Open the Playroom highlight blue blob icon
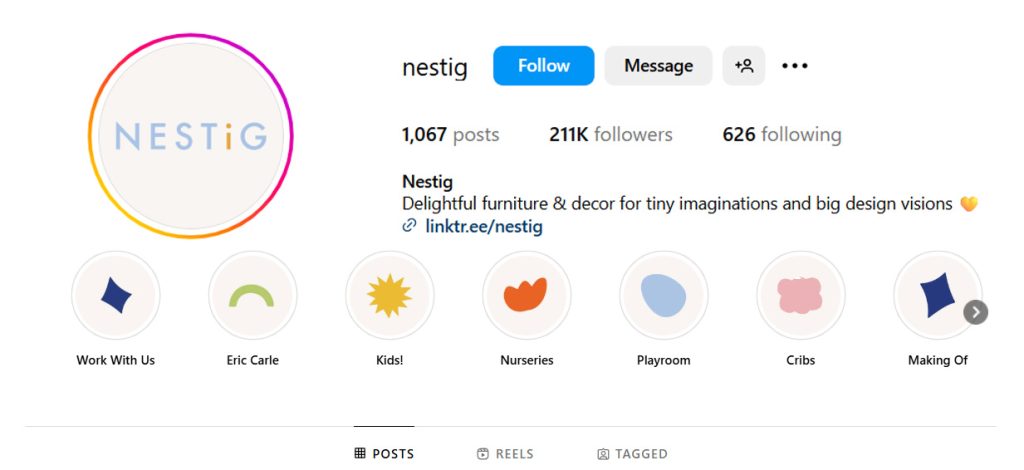This screenshot has height=470, width=1024. [663, 295]
